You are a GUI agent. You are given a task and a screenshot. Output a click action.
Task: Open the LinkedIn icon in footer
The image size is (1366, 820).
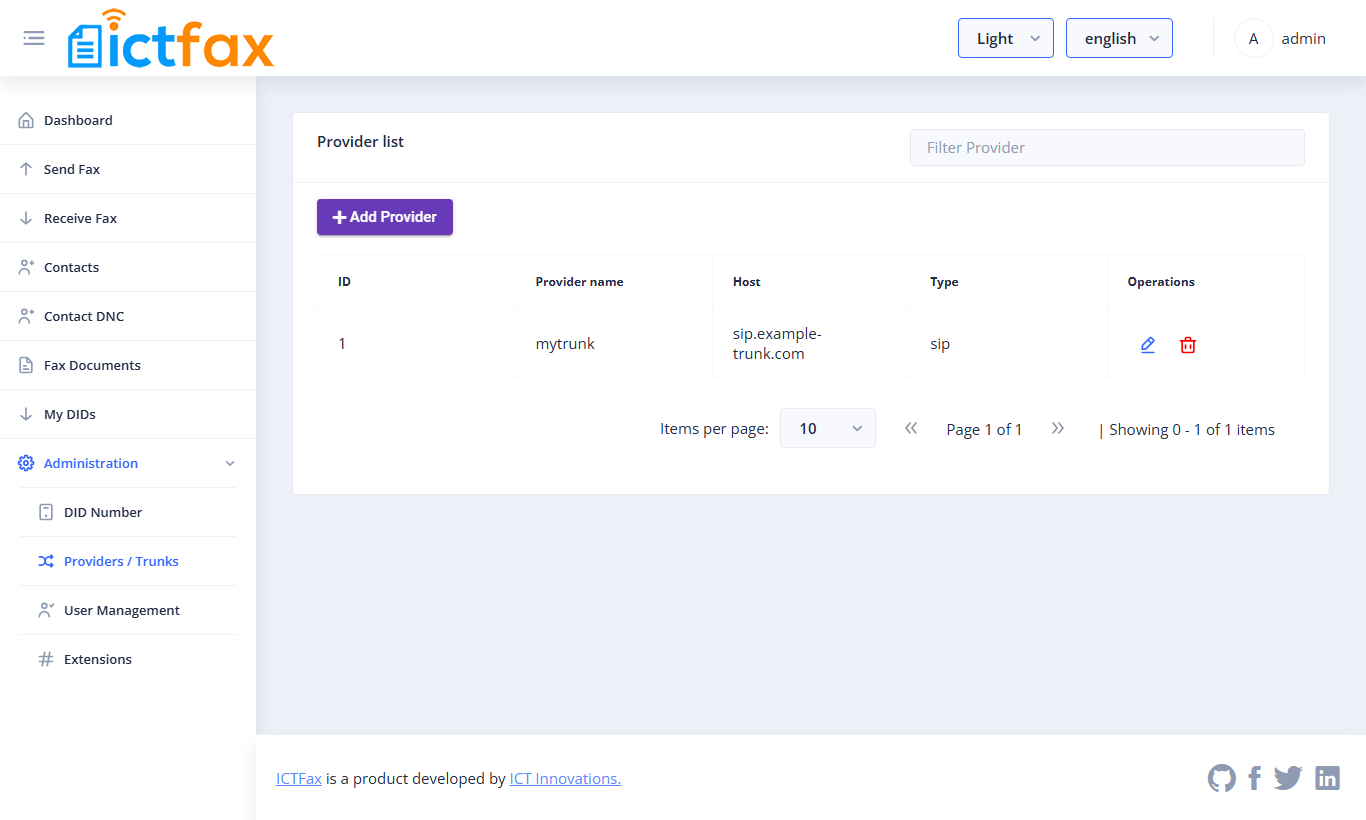[1327, 778]
